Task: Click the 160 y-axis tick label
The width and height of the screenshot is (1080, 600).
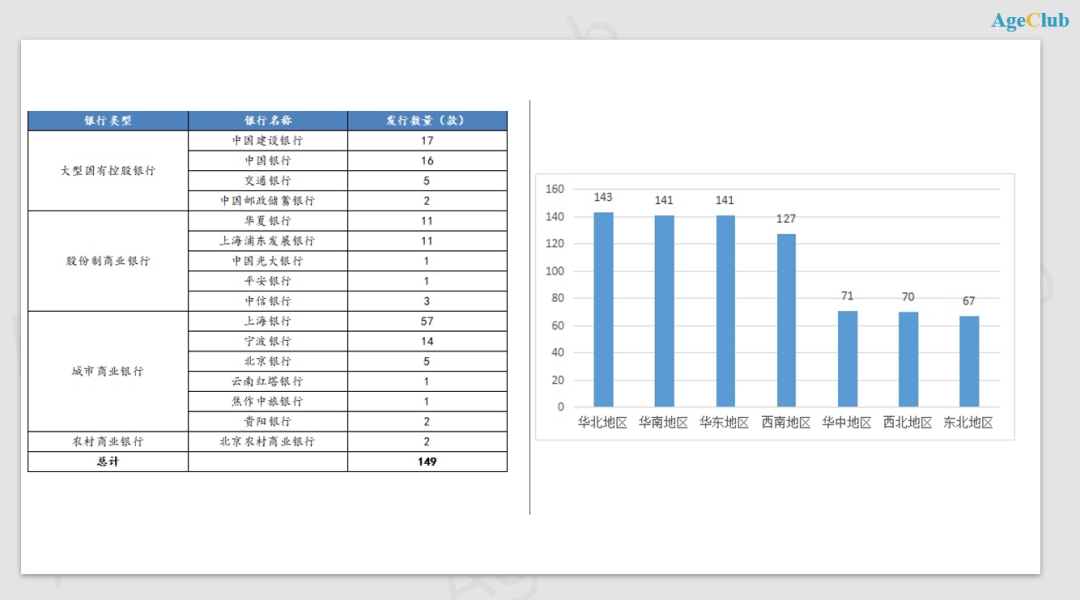Action: (x=554, y=189)
